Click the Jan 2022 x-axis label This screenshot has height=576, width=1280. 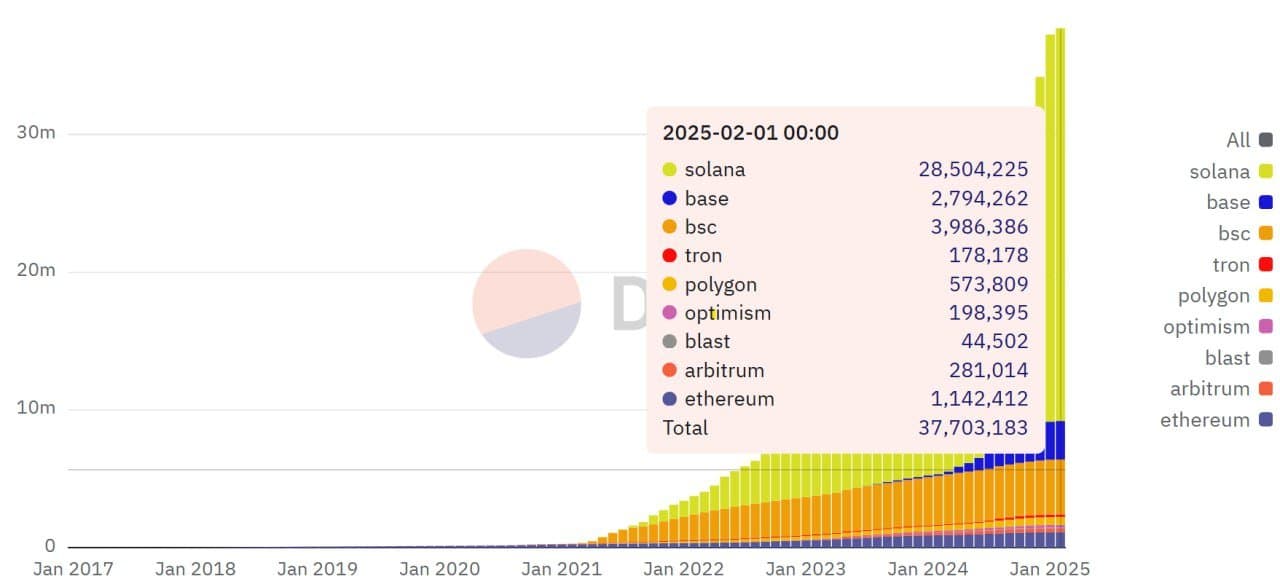click(x=683, y=568)
